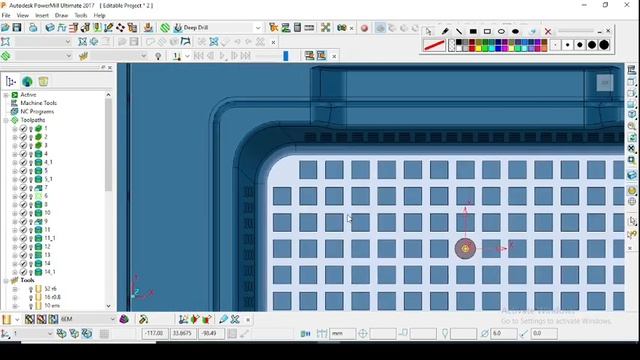Viewport: 640px width, 360px height.
Task: Open the View menu
Action: 23,16
